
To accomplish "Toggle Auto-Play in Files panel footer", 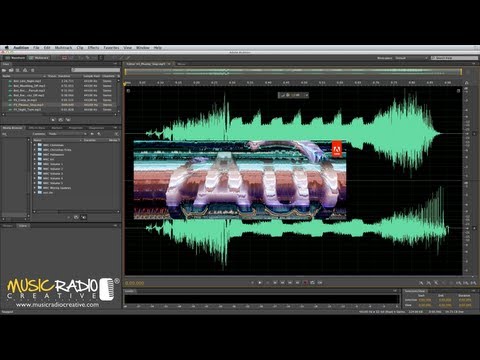I will pyautogui.click(x=68, y=119).
